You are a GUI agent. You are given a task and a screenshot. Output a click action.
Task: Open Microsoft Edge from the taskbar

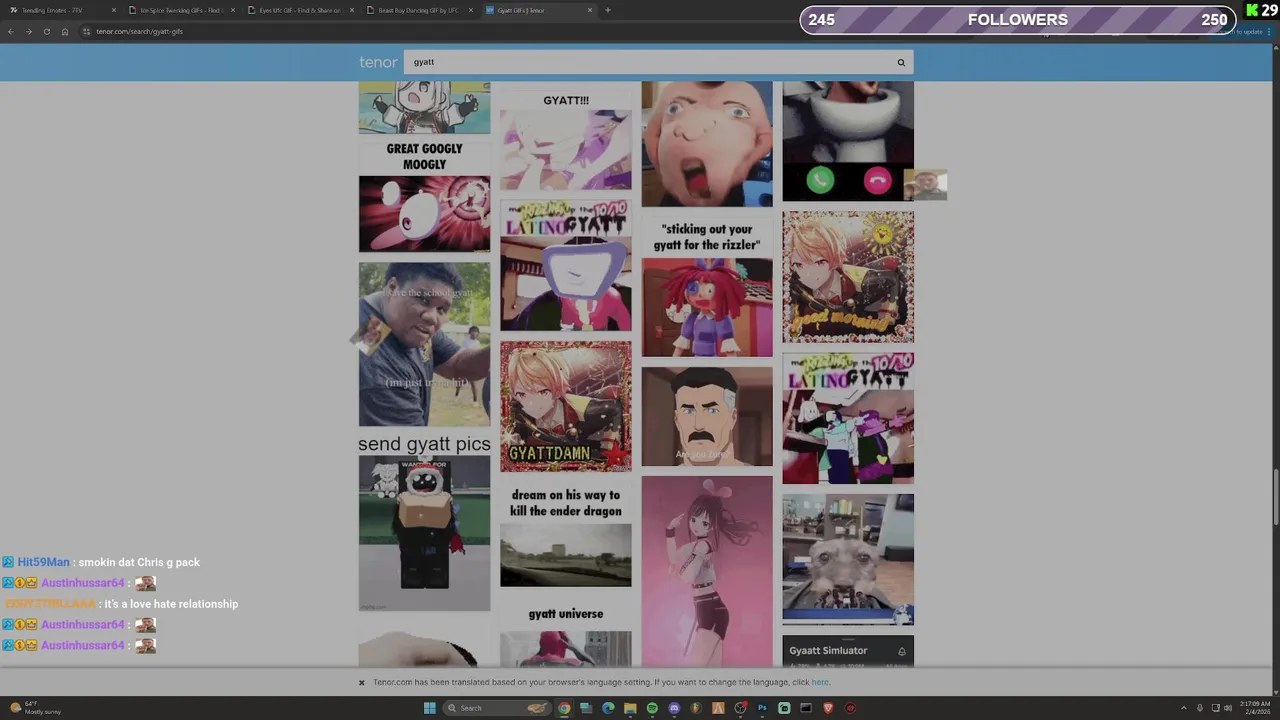(x=608, y=708)
